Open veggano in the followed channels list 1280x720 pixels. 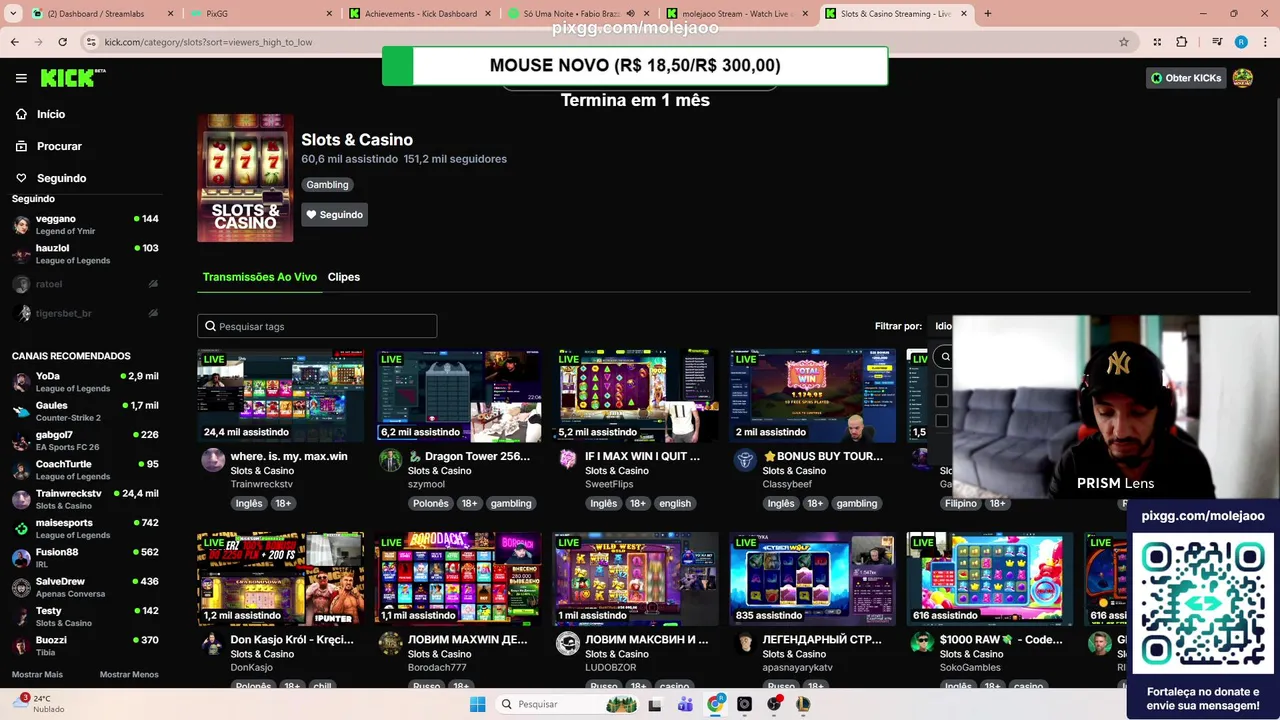point(85,224)
